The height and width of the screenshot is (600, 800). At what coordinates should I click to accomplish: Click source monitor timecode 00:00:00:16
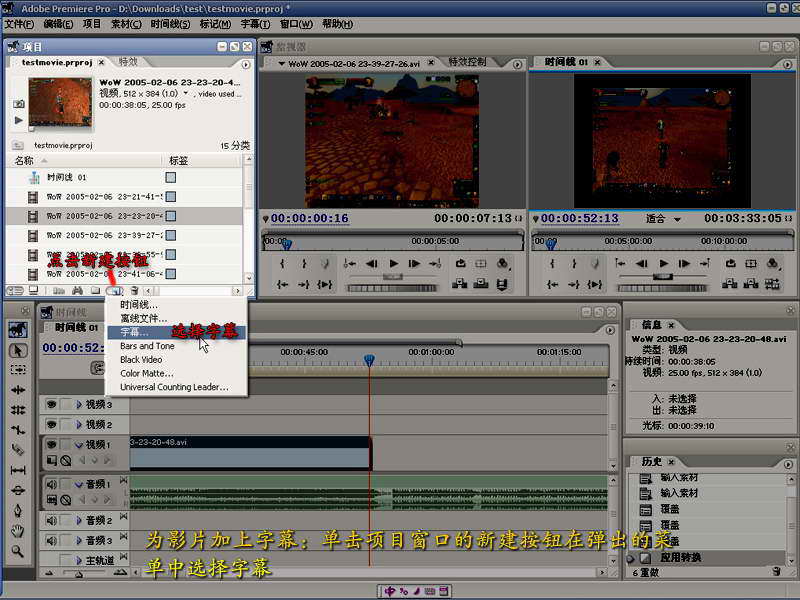(310, 218)
